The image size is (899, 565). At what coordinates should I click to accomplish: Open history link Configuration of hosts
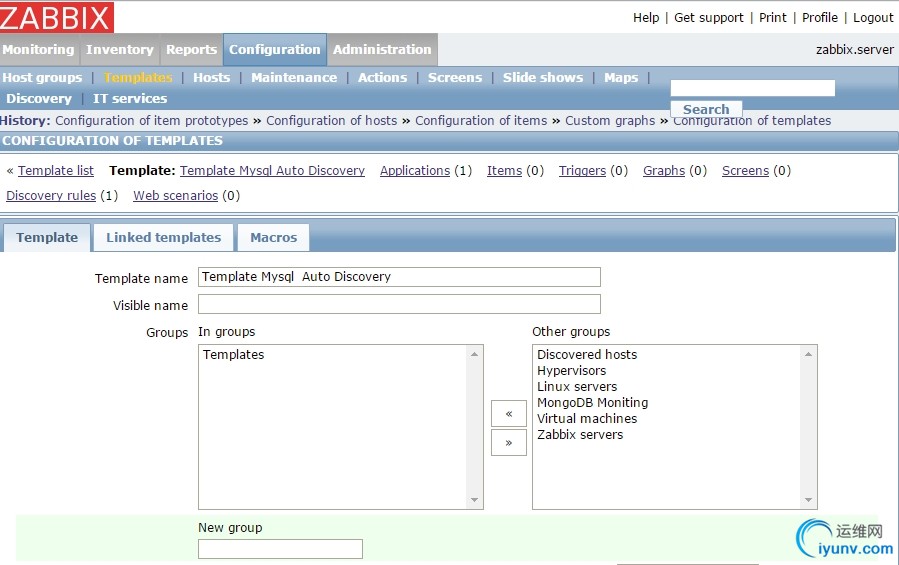tap(331, 120)
